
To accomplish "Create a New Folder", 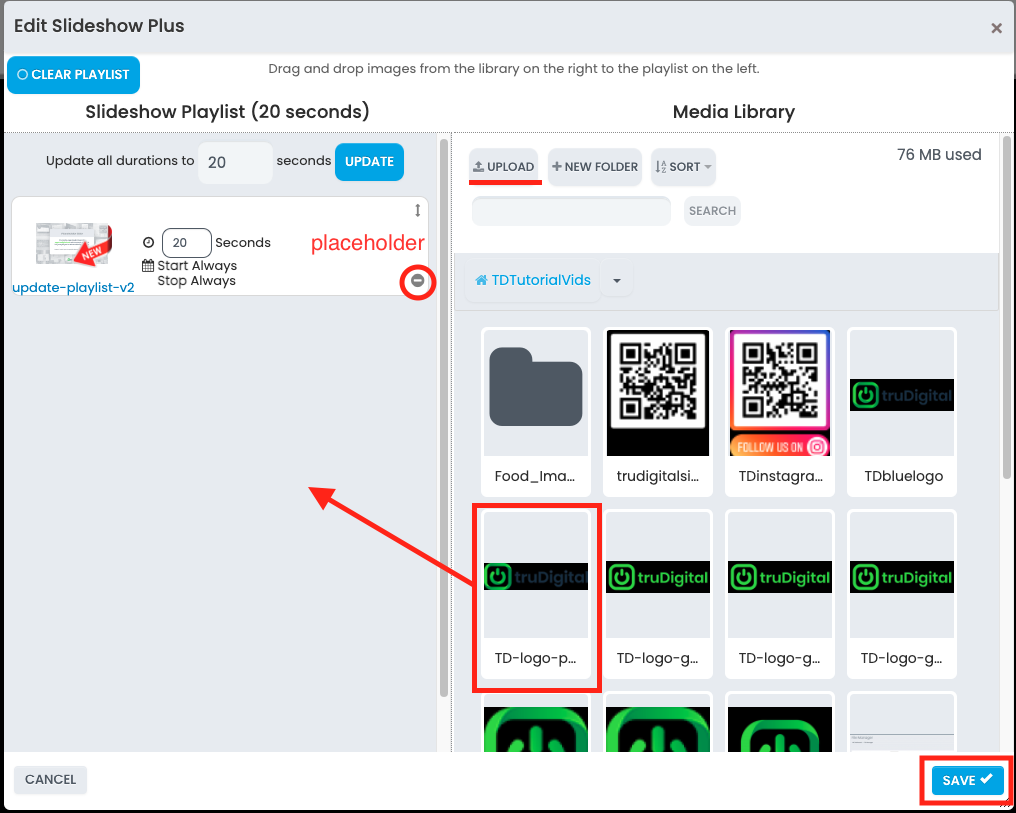I will 595,166.
